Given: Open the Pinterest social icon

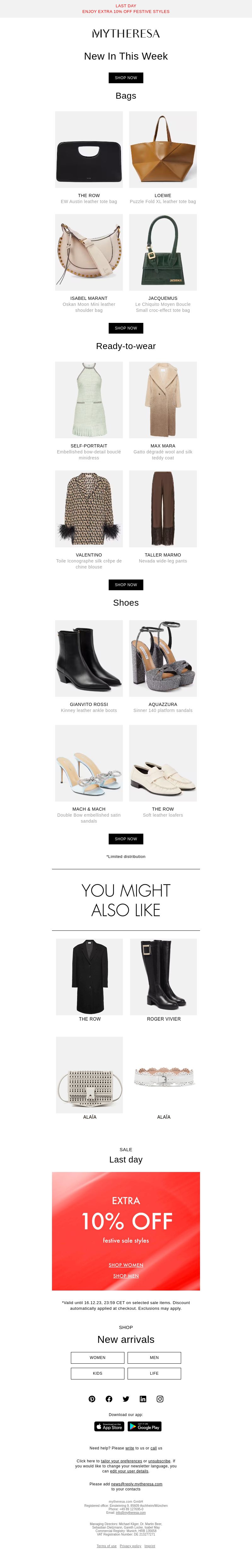Looking at the screenshot, I should (x=92, y=1399).
